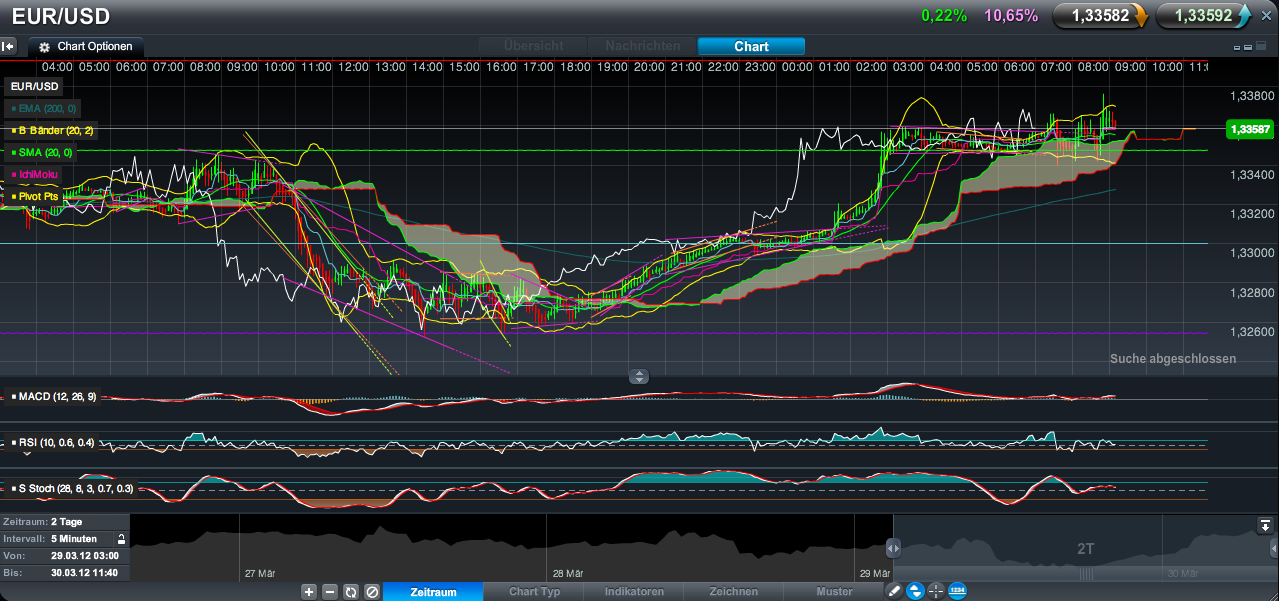Toggle the Pivot Pts indicator visibility
The width and height of the screenshot is (1279, 601).
click(12, 196)
